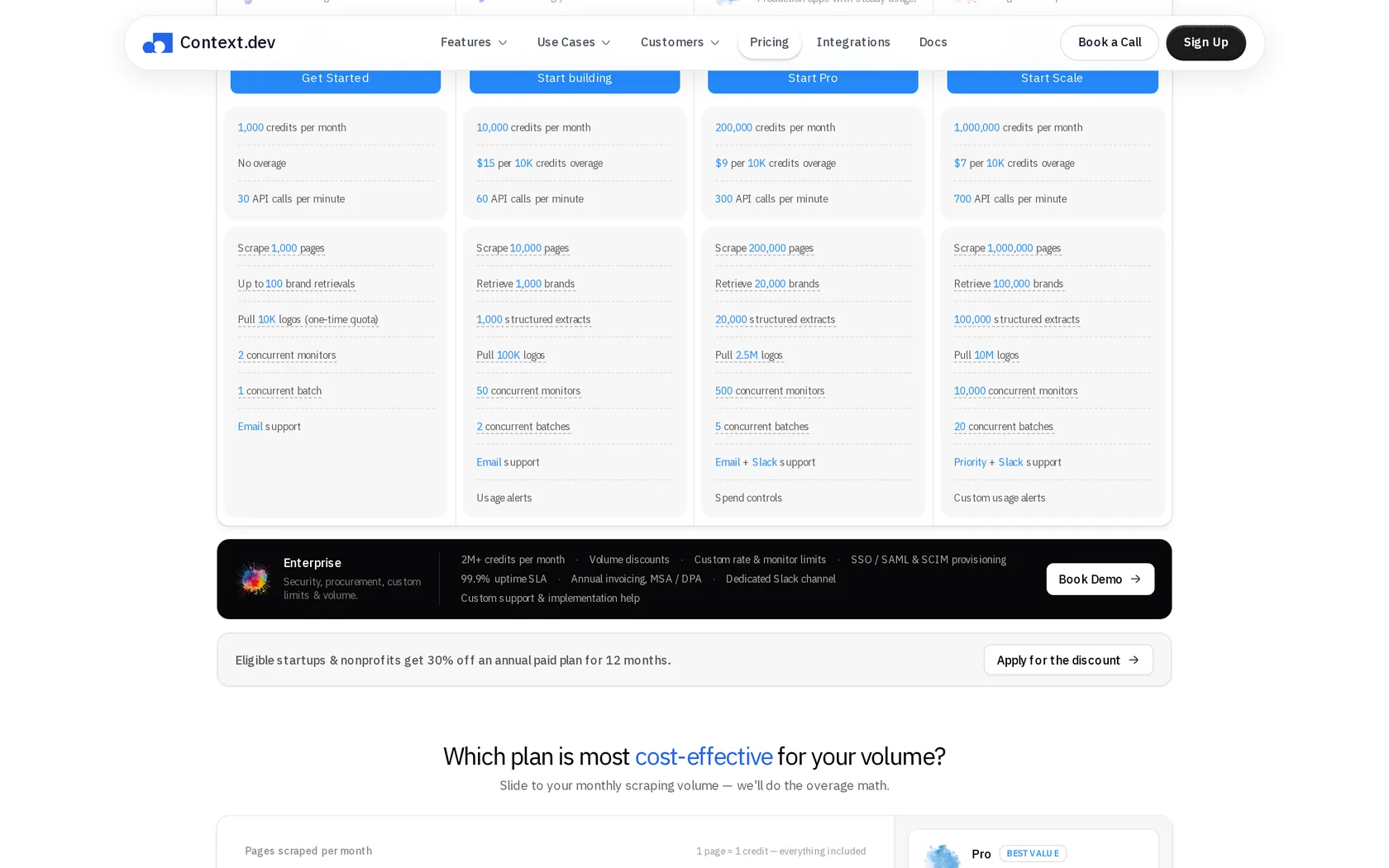The image size is (1389, 868).
Task: Click 'Dedicated Slack channel' text
Action: coord(780,579)
